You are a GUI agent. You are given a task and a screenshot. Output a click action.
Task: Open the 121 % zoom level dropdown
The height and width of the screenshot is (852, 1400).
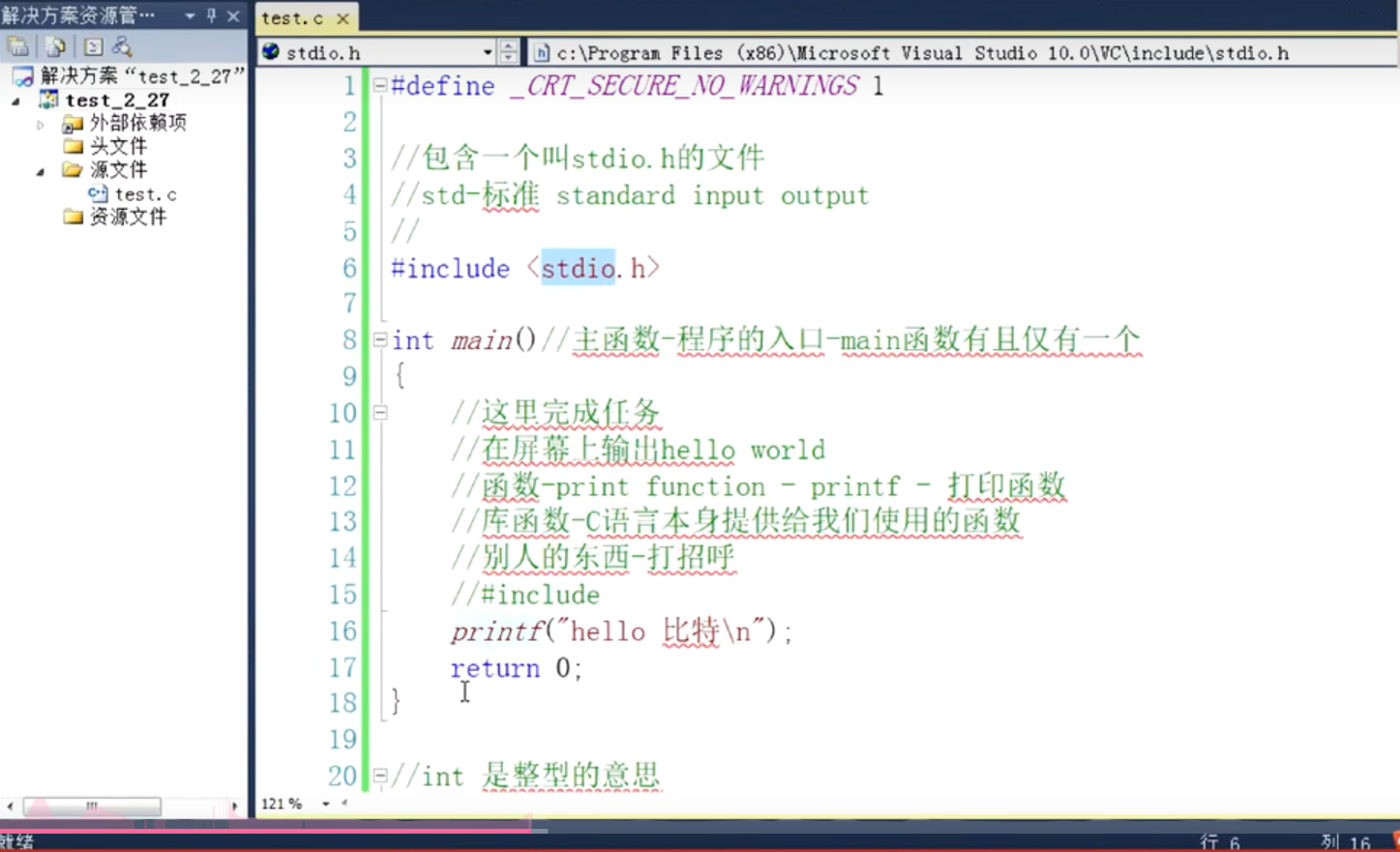click(326, 804)
